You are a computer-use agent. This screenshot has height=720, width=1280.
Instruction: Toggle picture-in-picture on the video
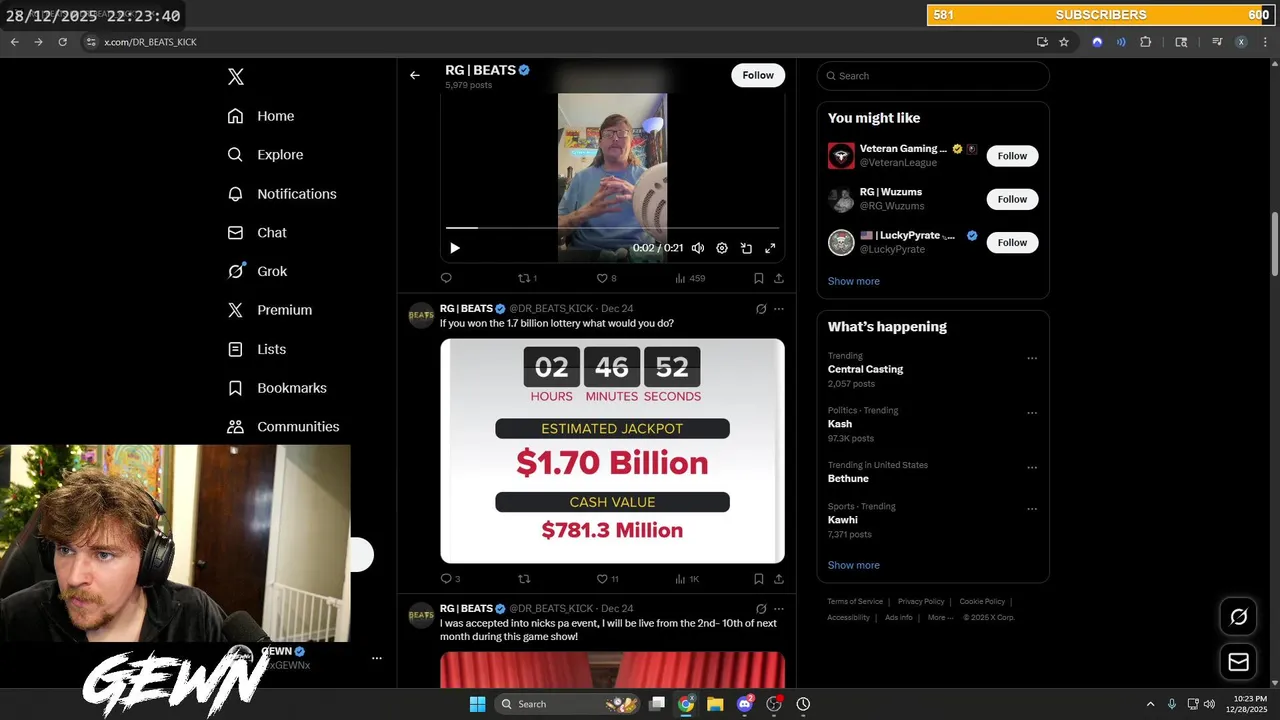pyautogui.click(x=746, y=248)
